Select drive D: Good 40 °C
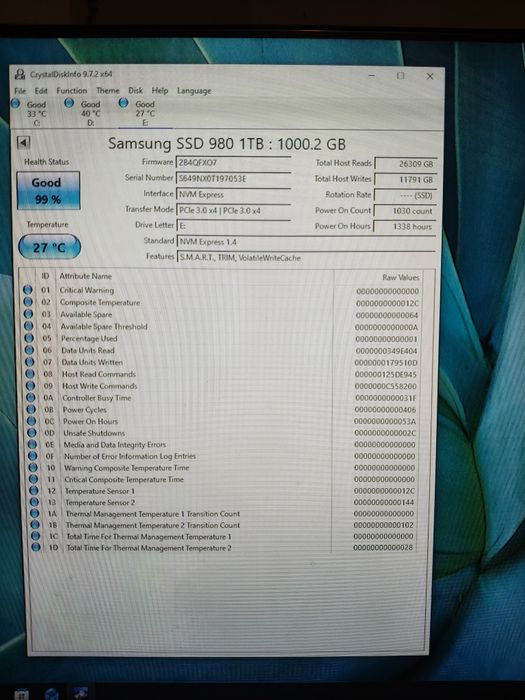The height and width of the screenshot is (700, 525). coord(85,112)
